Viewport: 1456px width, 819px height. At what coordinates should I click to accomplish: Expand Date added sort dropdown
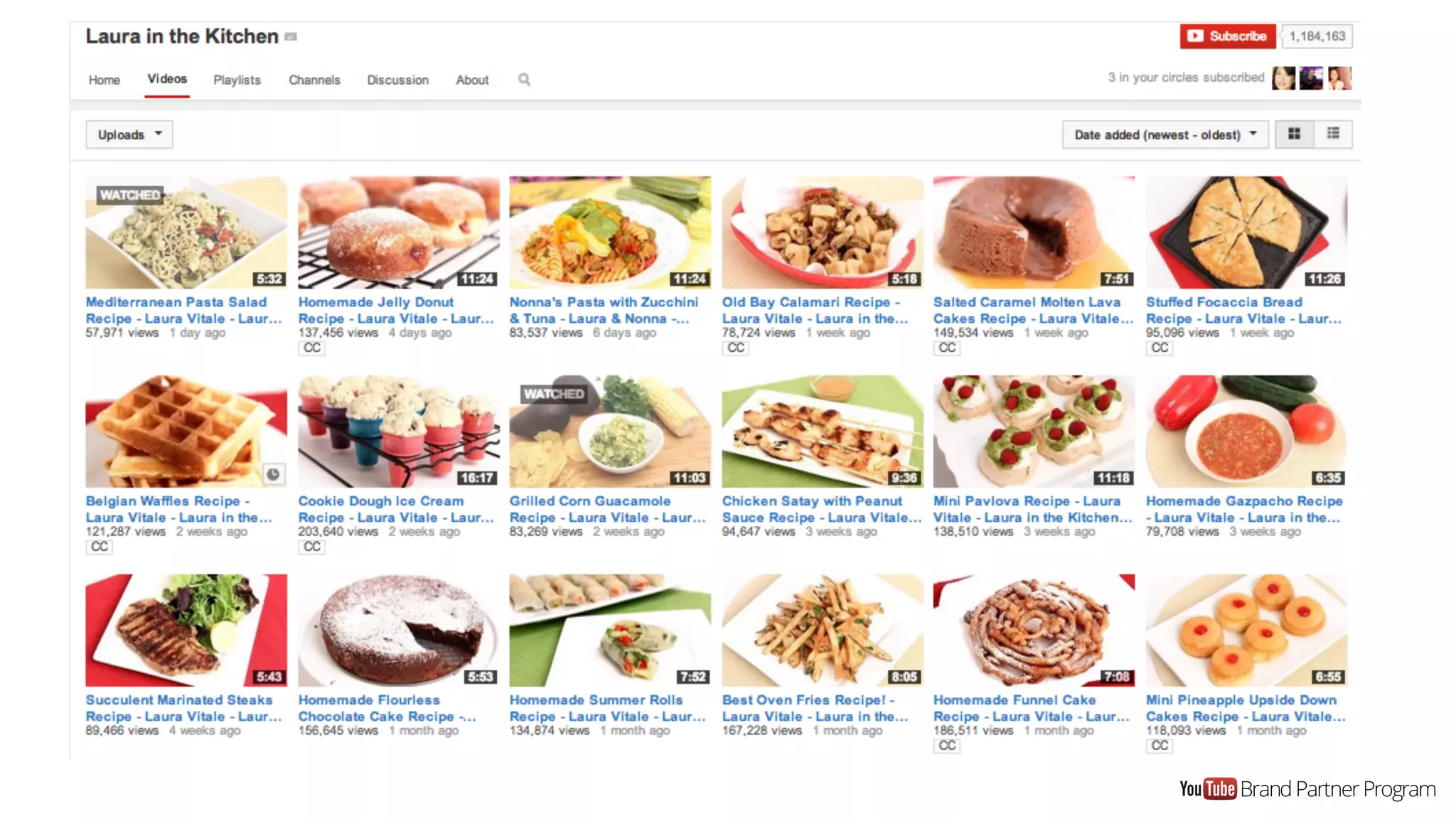click(x=1165, y=134)
